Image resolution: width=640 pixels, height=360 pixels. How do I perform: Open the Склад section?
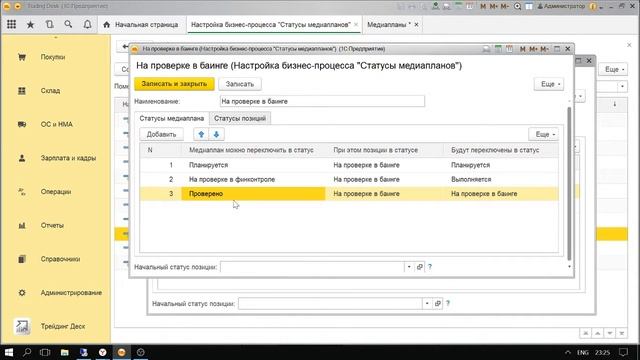click(x=50, y=91)
